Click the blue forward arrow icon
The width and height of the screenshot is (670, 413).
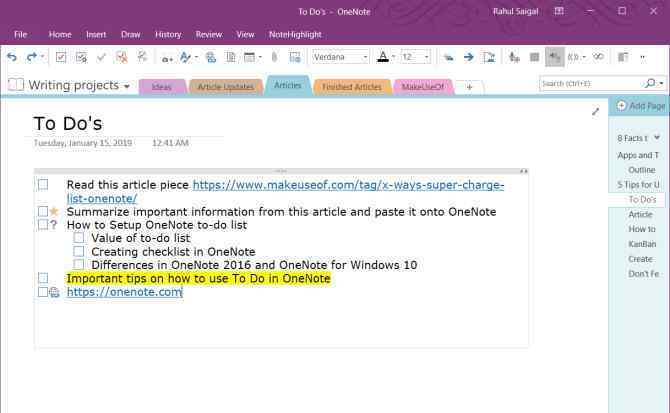469,57
